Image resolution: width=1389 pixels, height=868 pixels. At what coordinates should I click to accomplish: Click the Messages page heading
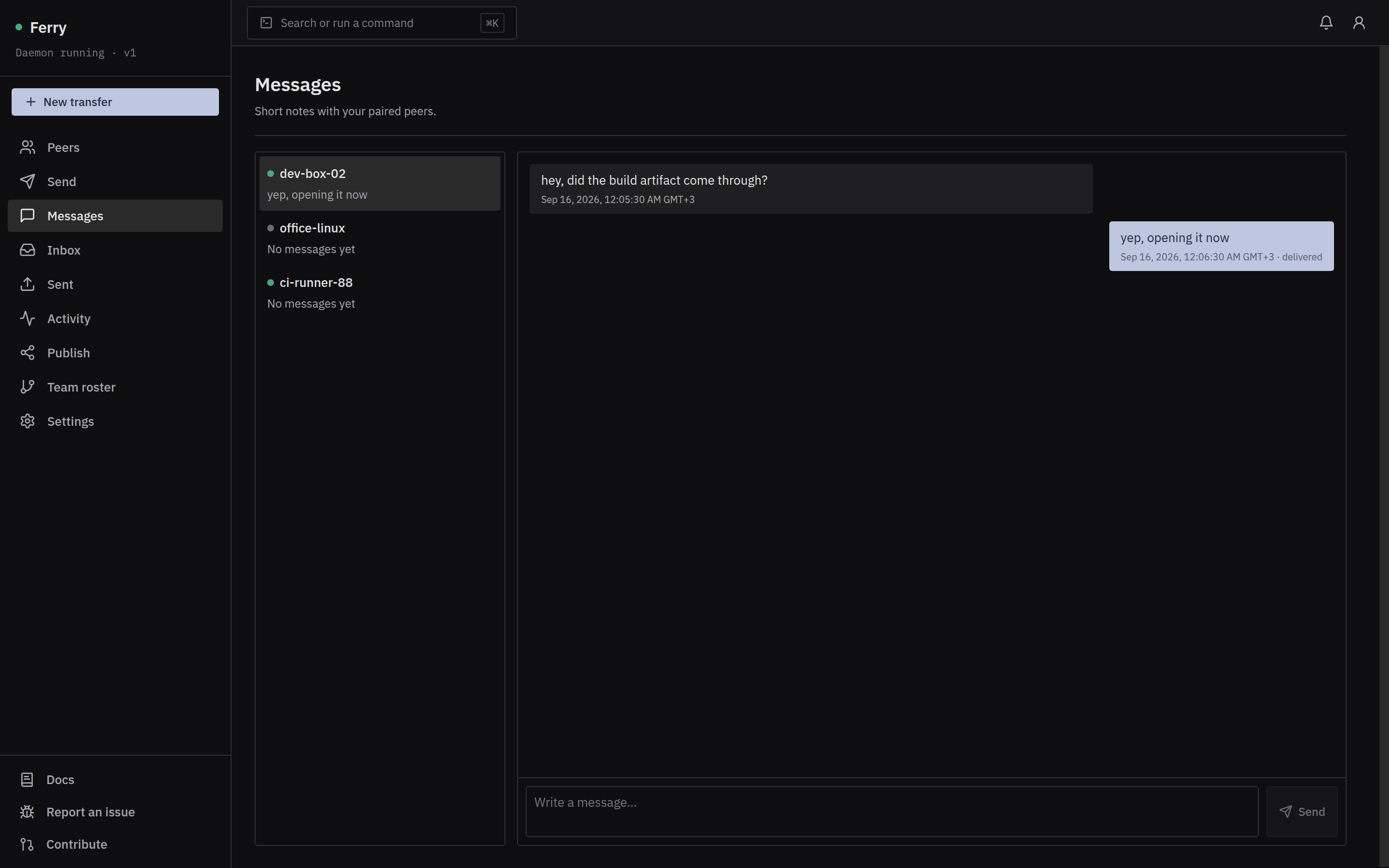tap(297, 85)
